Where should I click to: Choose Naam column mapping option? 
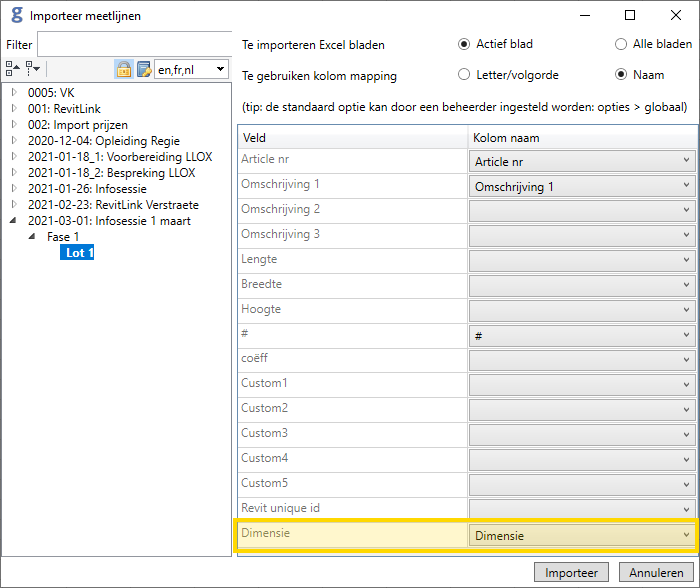click(x=621, y=74)
